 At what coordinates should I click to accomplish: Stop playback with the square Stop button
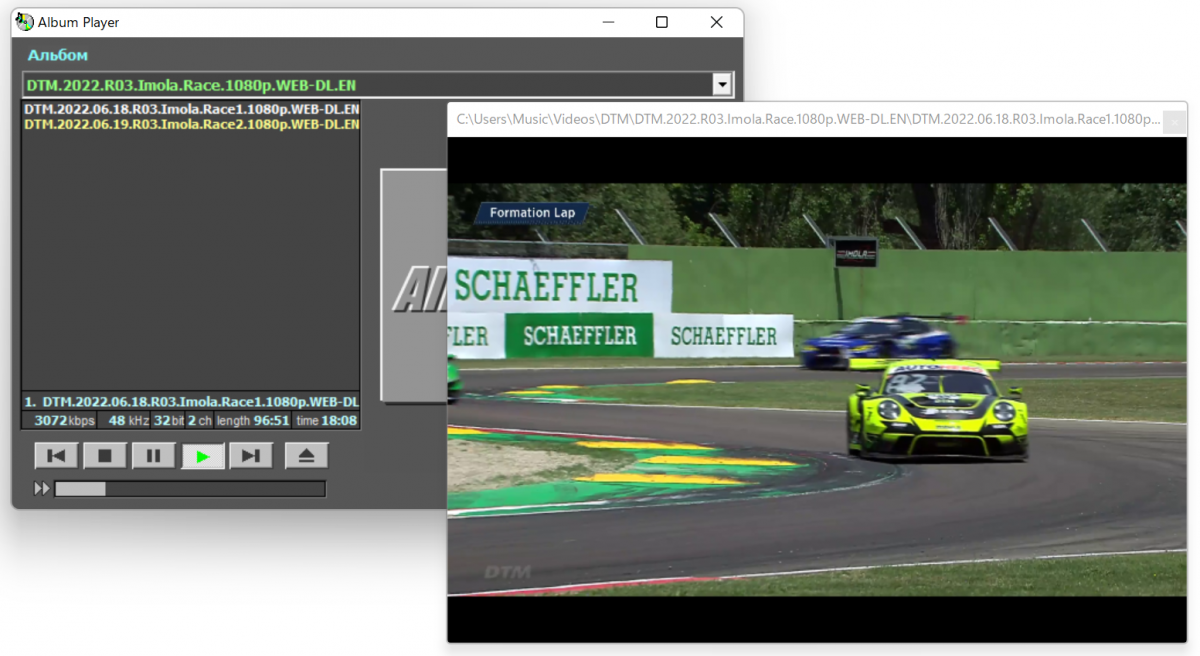coord(105,456)
